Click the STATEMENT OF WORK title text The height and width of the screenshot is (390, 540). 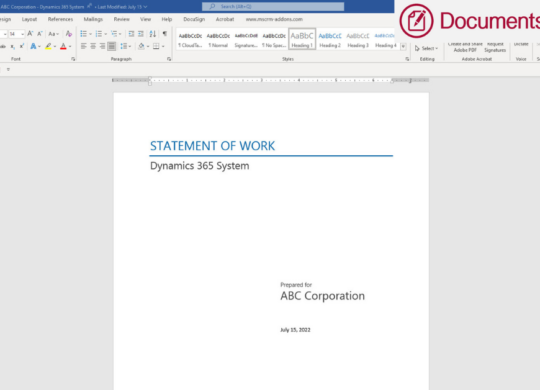(x=212, y=146)
